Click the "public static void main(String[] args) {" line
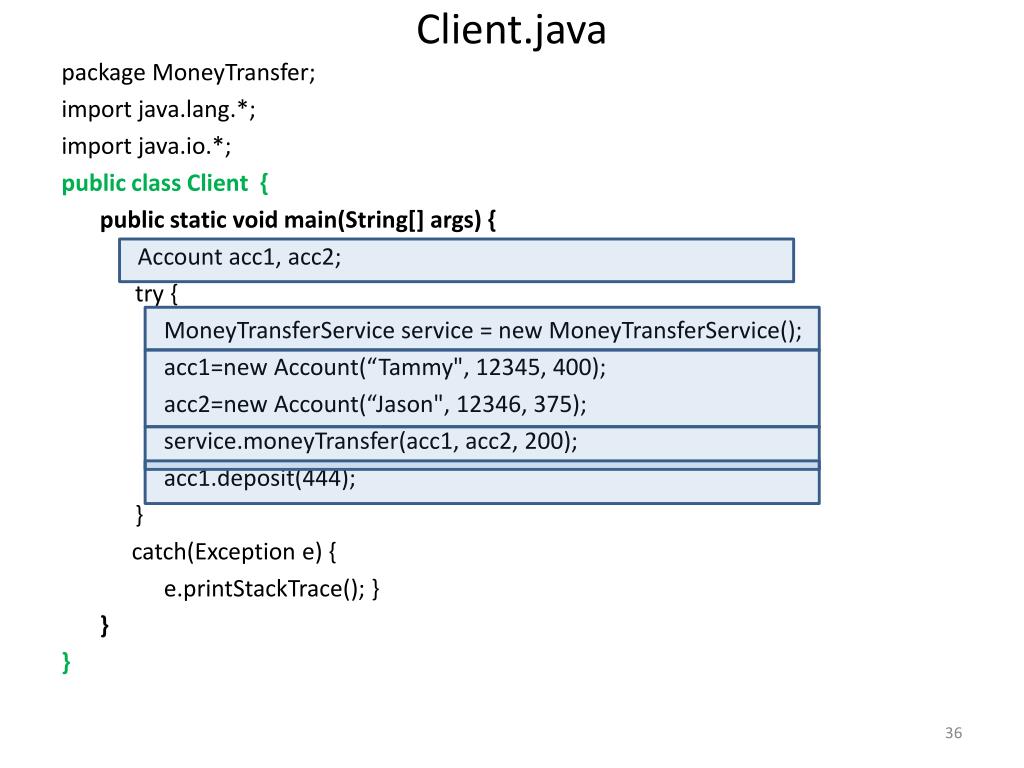Screen dimensions: 1024x768 coord(298,220)
